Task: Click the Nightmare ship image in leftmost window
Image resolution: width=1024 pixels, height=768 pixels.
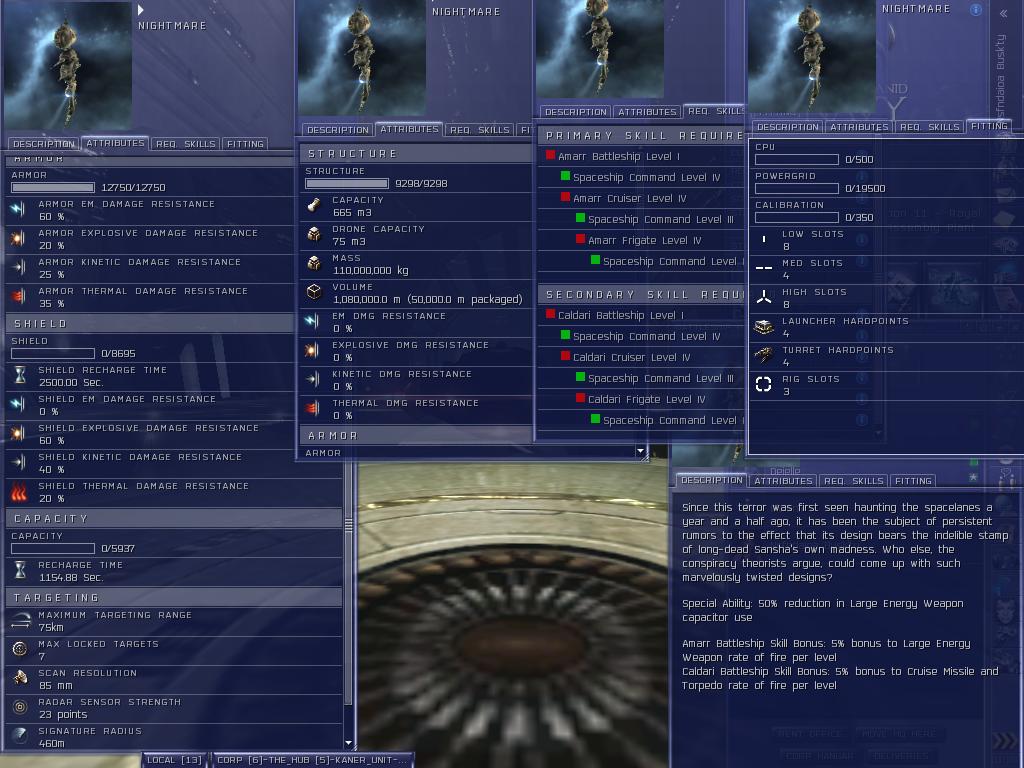Action: click(x=68, y=65)
